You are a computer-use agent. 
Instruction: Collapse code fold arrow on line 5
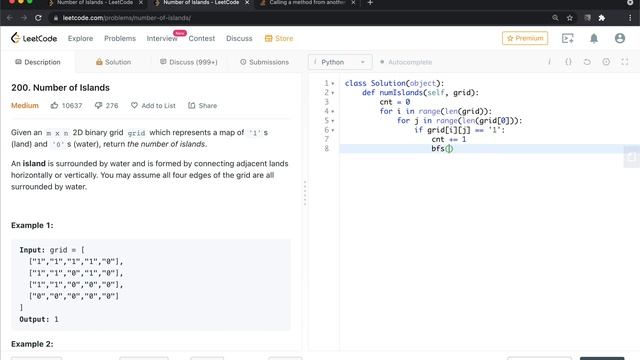(x=333, y=121)
